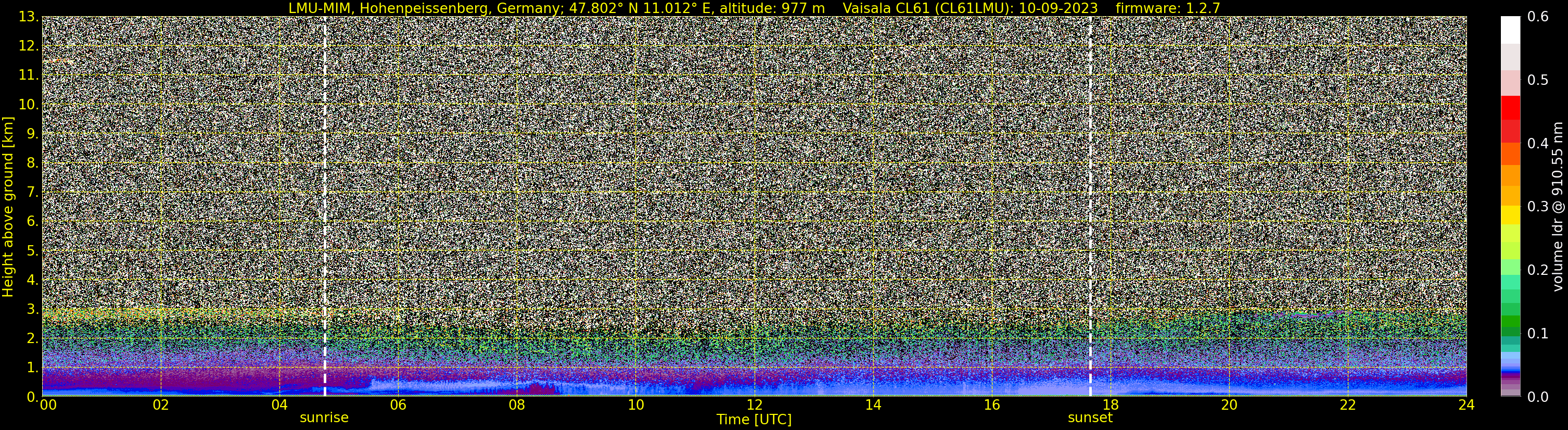The image size is (1568, 430).
Task: Click the '0.1' colorbar tick label
Action: coord(1538,333)
